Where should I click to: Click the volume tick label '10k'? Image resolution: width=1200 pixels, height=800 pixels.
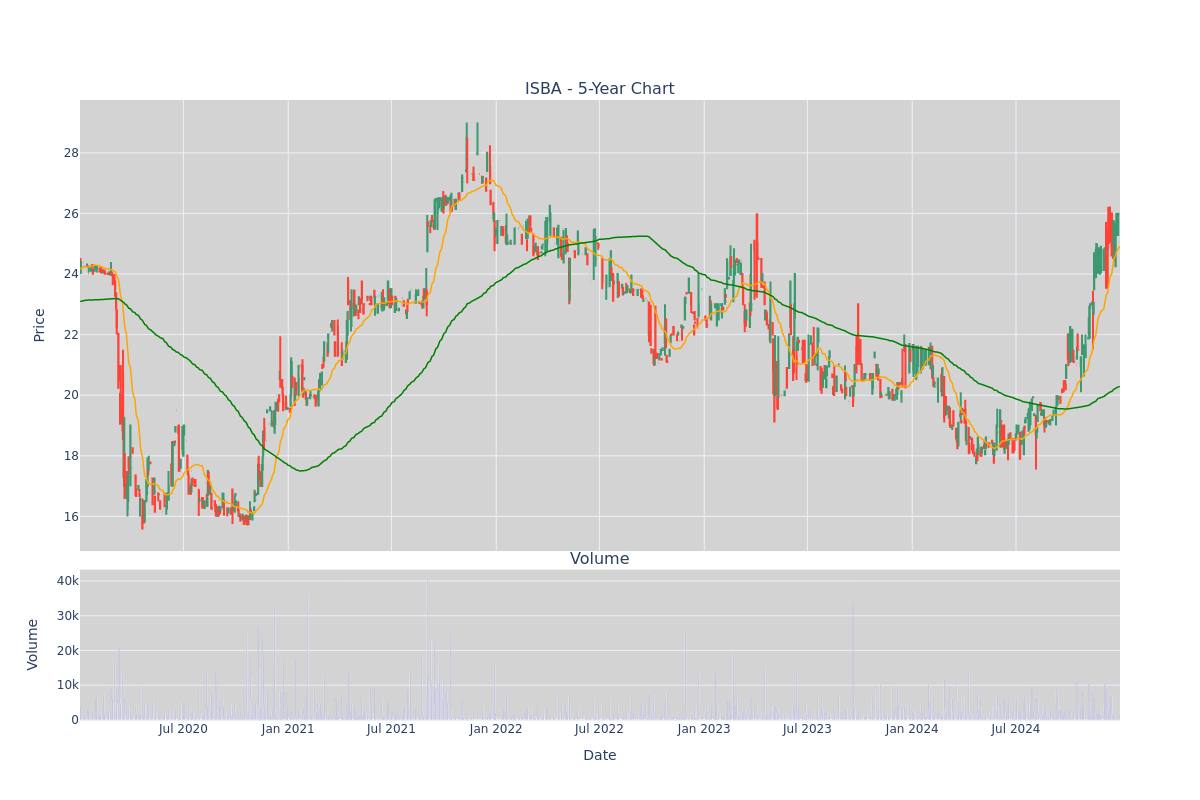68,685
